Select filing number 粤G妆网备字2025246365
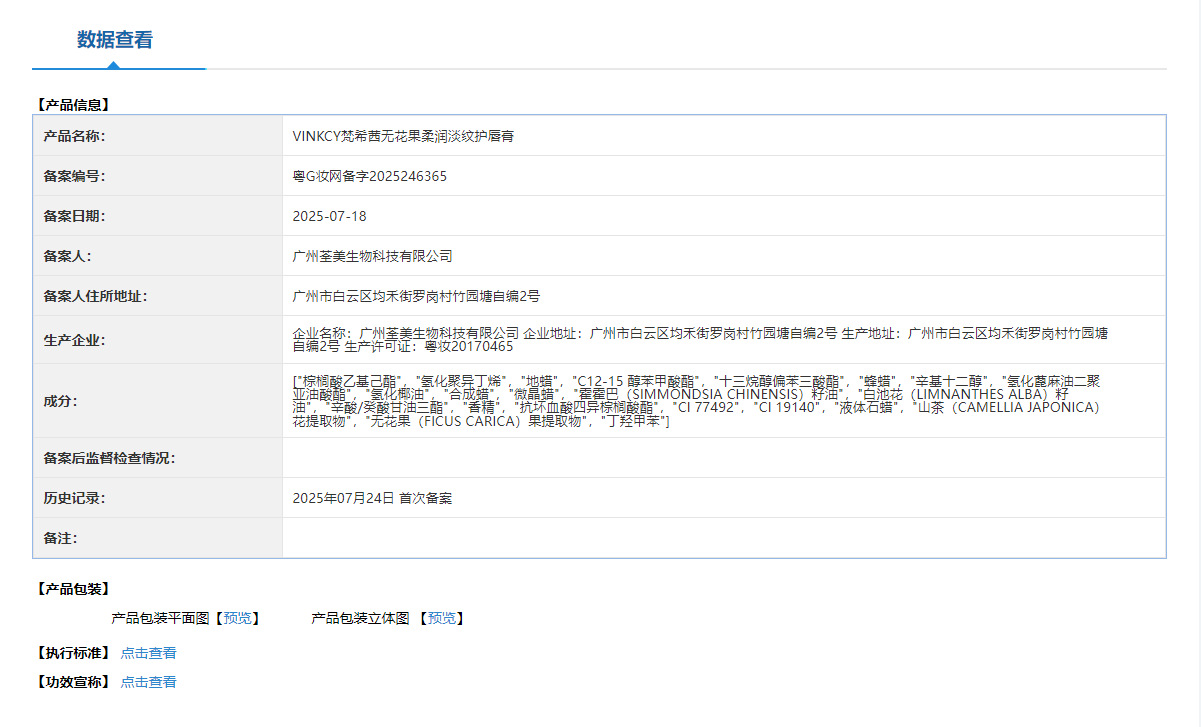Viewport: 1201px width, 727px height. point(369,176)
